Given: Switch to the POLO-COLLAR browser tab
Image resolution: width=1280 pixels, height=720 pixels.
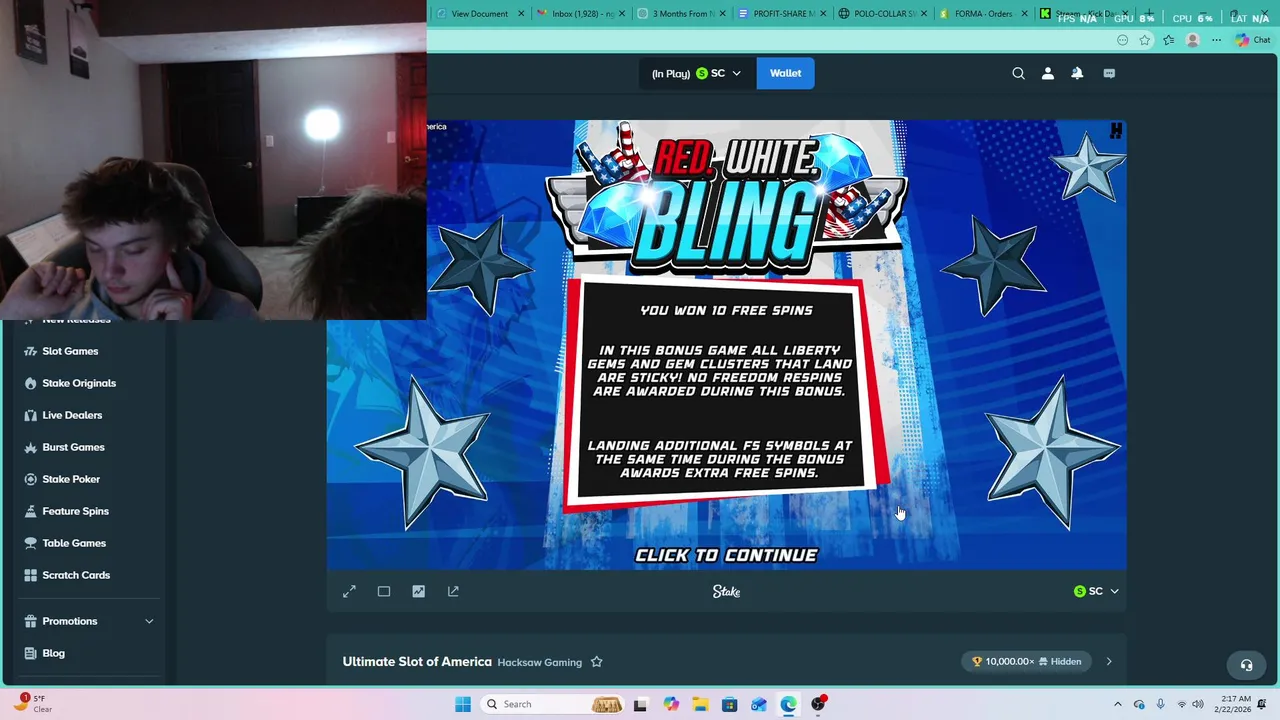Looking at the screenshot, I should (884, 14).
